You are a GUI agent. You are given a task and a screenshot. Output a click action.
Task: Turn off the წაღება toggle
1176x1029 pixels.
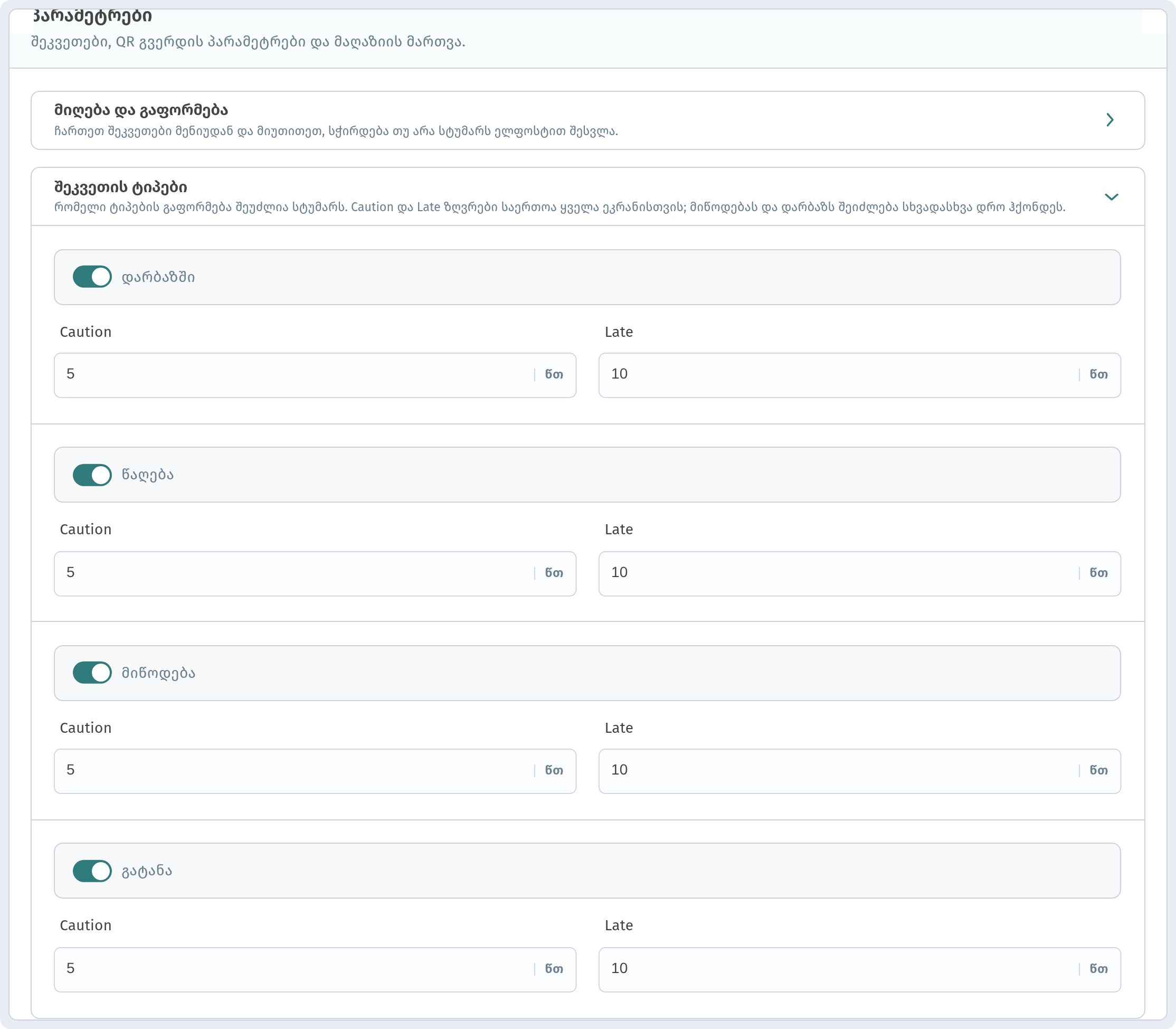(x=92, y=475)
